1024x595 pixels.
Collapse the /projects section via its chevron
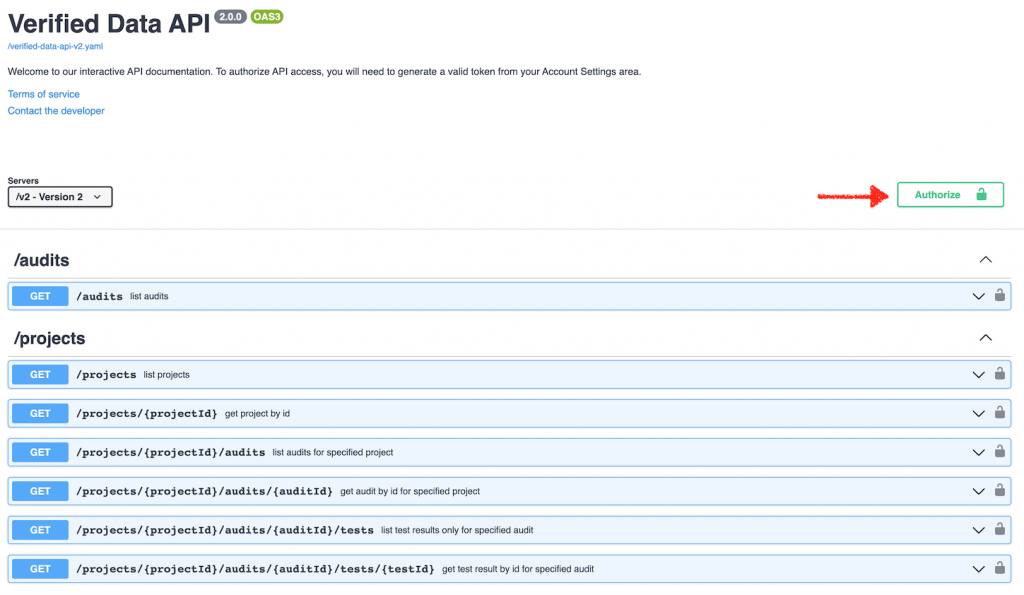pyautogui.click(x=986, y=337)
